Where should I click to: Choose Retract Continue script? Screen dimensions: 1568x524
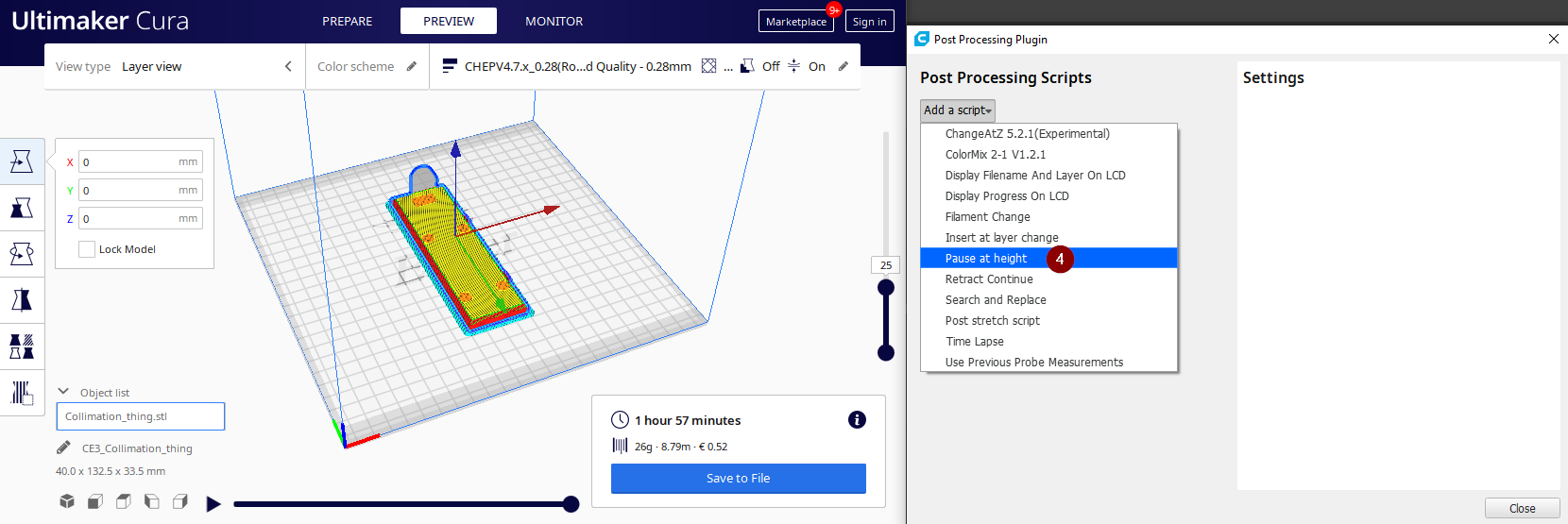[x=1049, y=279]
